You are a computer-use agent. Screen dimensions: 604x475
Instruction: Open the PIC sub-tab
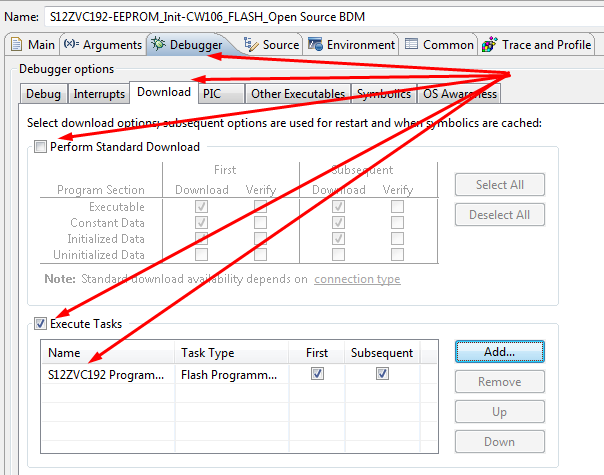tap(221, 94)
